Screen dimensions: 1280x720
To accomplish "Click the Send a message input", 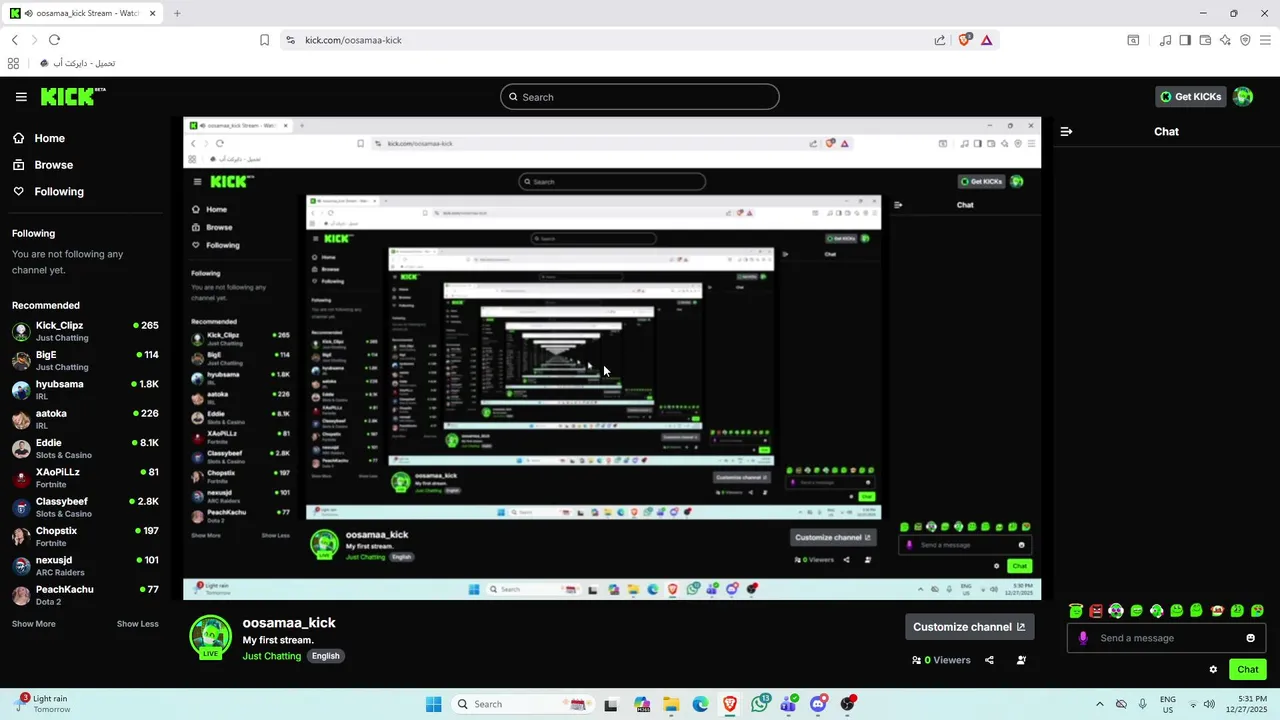I will [1166, 638].
